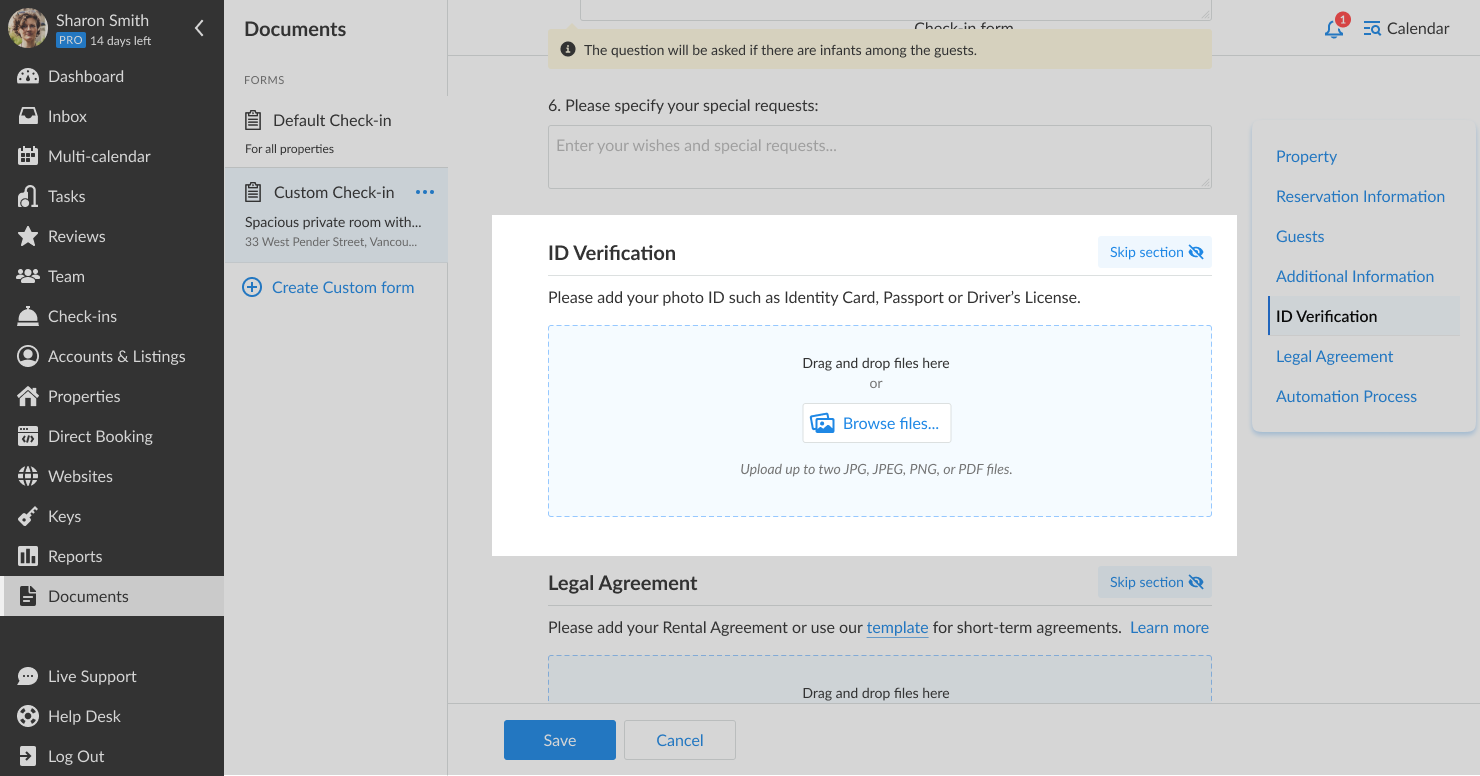Screen dimensions: 1480x776
Task: Open Live Support chat
Action: (92, 676)
